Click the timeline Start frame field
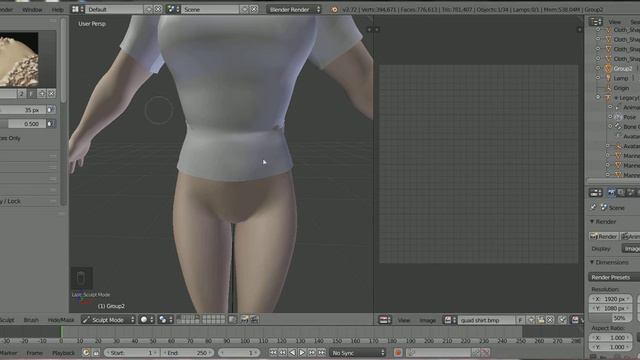The height and width of the screenshot is (360, 640). 131,353
